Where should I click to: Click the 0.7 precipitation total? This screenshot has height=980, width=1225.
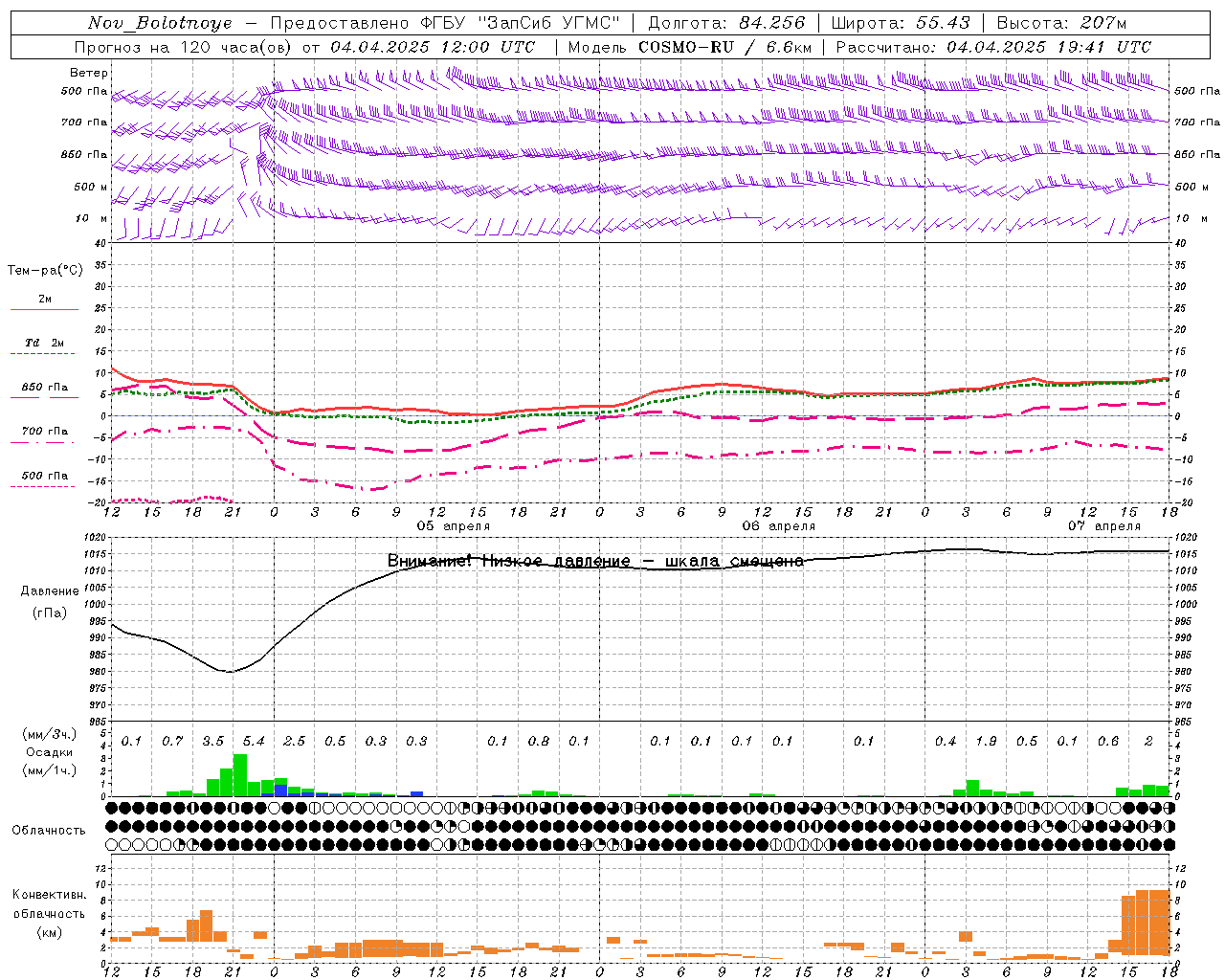point(172,741)
